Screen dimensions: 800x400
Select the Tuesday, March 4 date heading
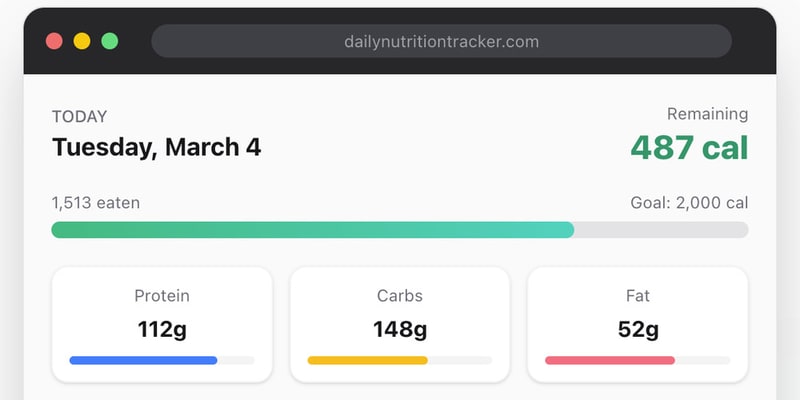coord(156,147)
